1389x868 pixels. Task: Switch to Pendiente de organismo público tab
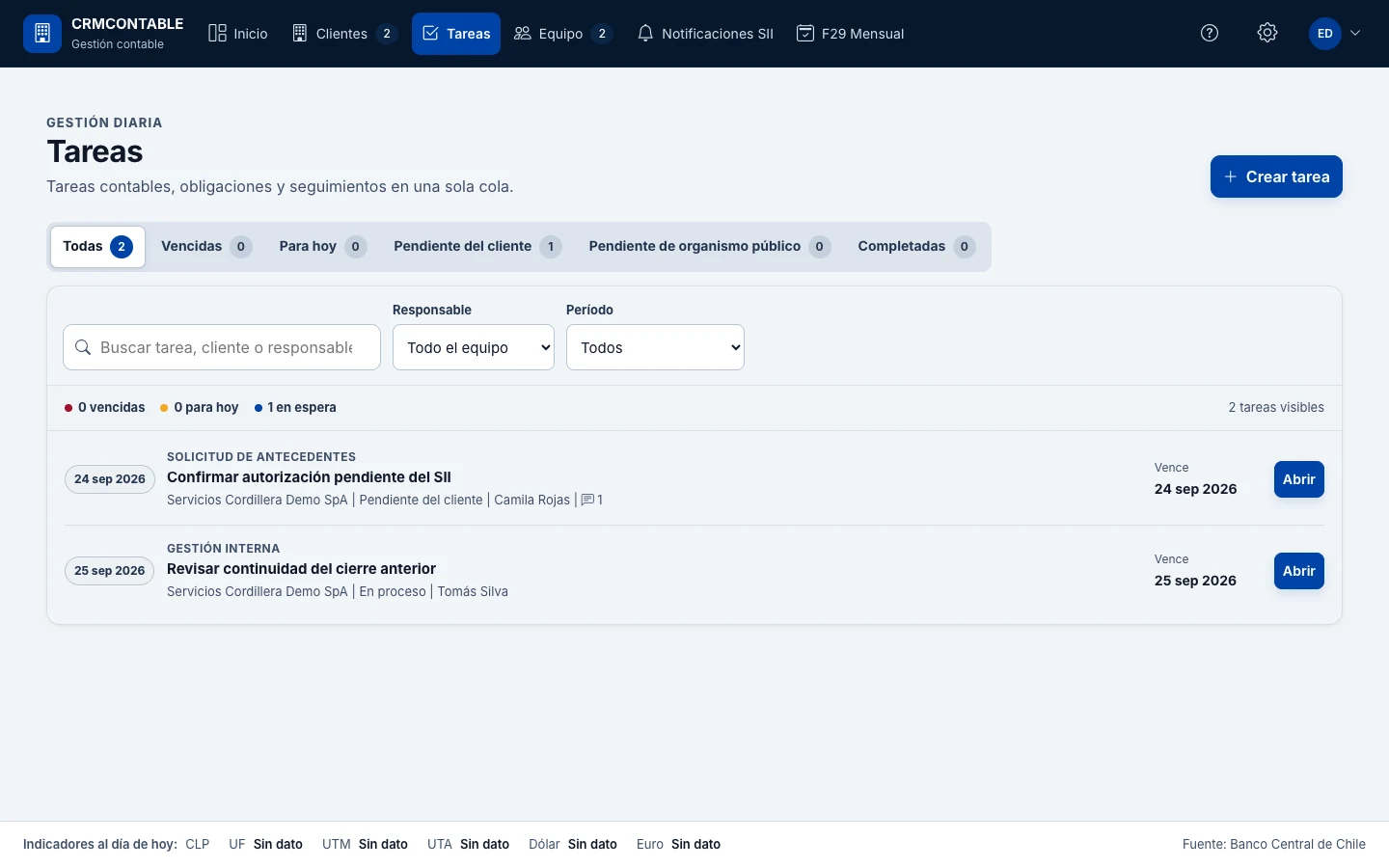point(709,247)
